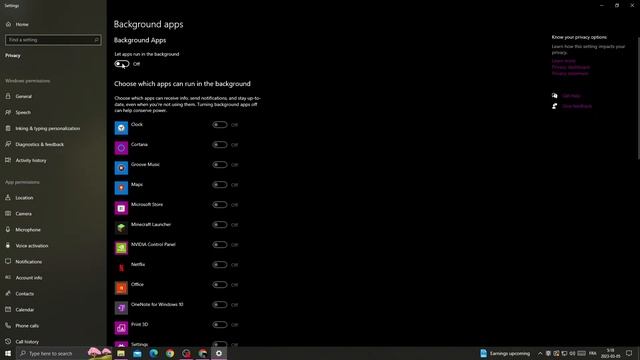The height and width of the screenshot is (360, 640).
Task: Open the Privacy statement link
Action: 570,73
